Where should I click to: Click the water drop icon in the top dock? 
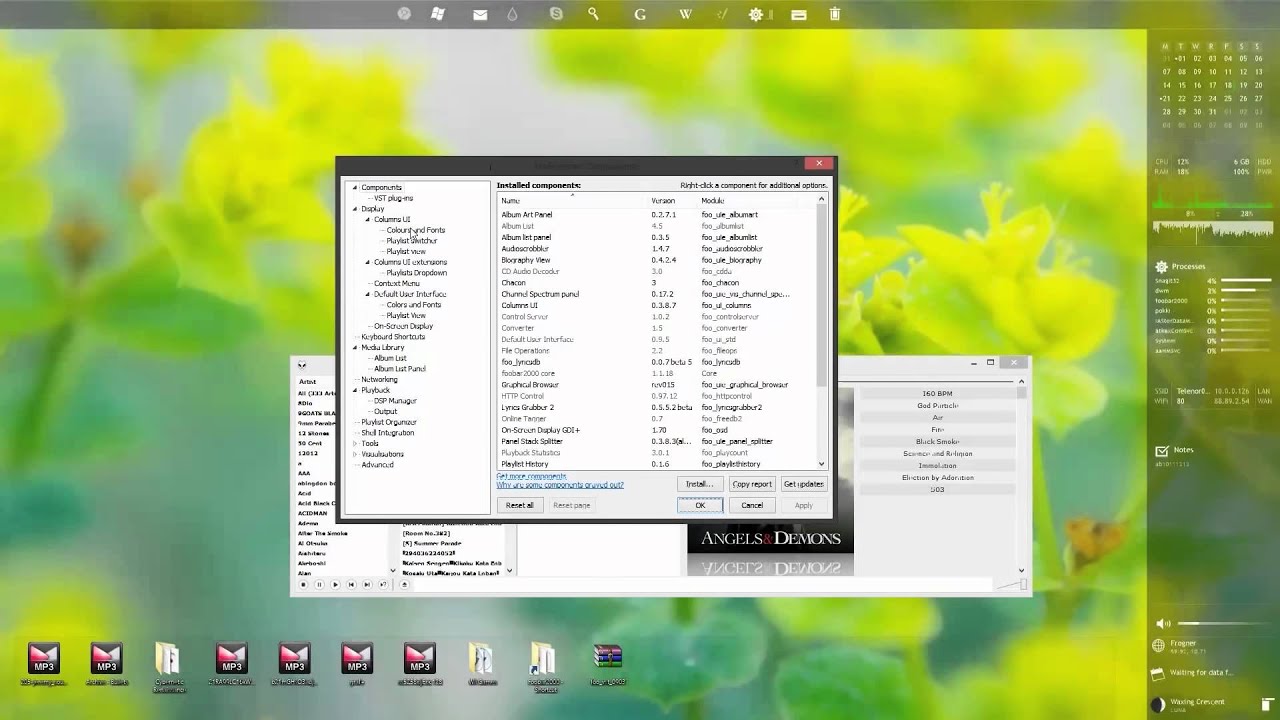point(513,14)
